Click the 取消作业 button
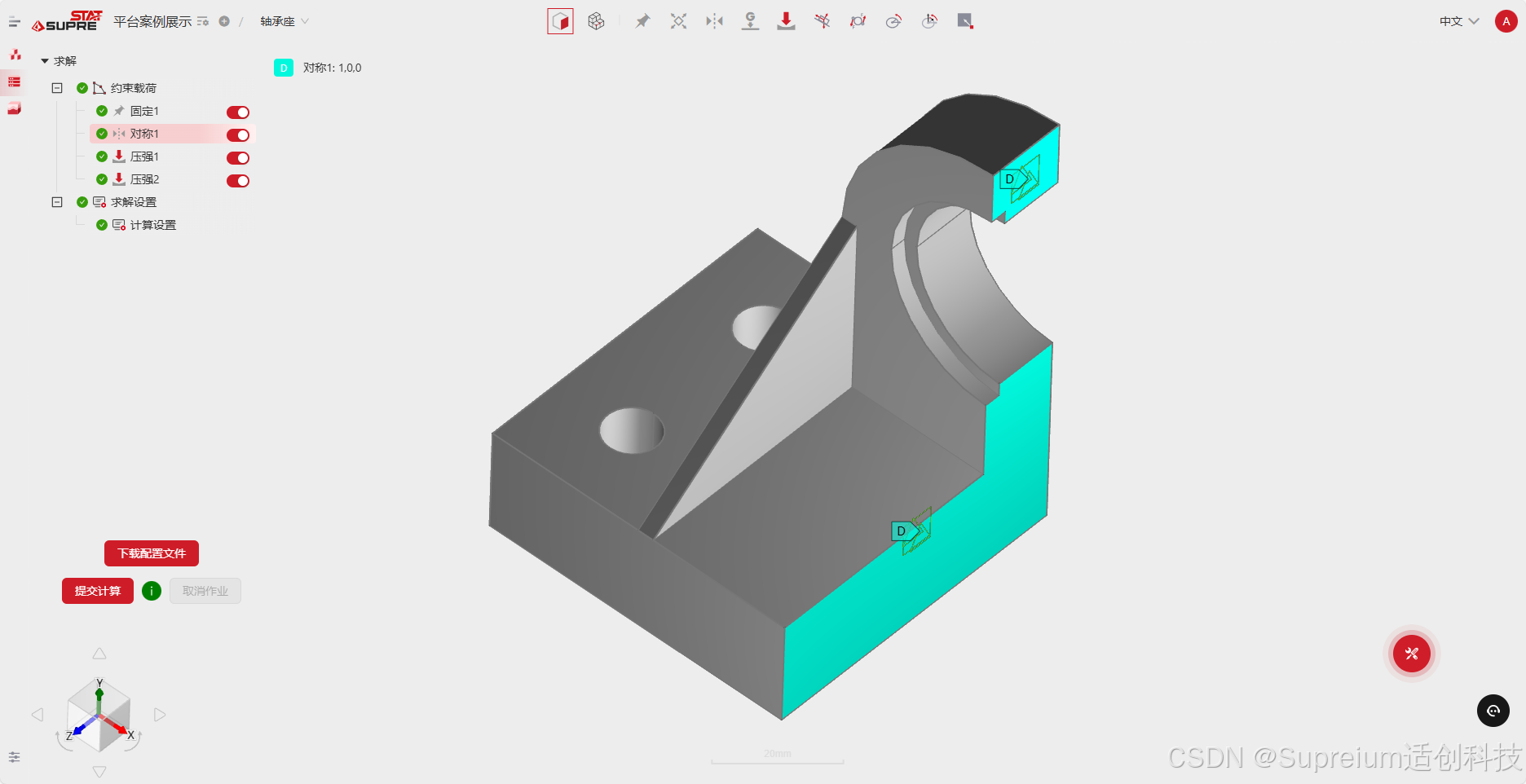 coord(205,591)
